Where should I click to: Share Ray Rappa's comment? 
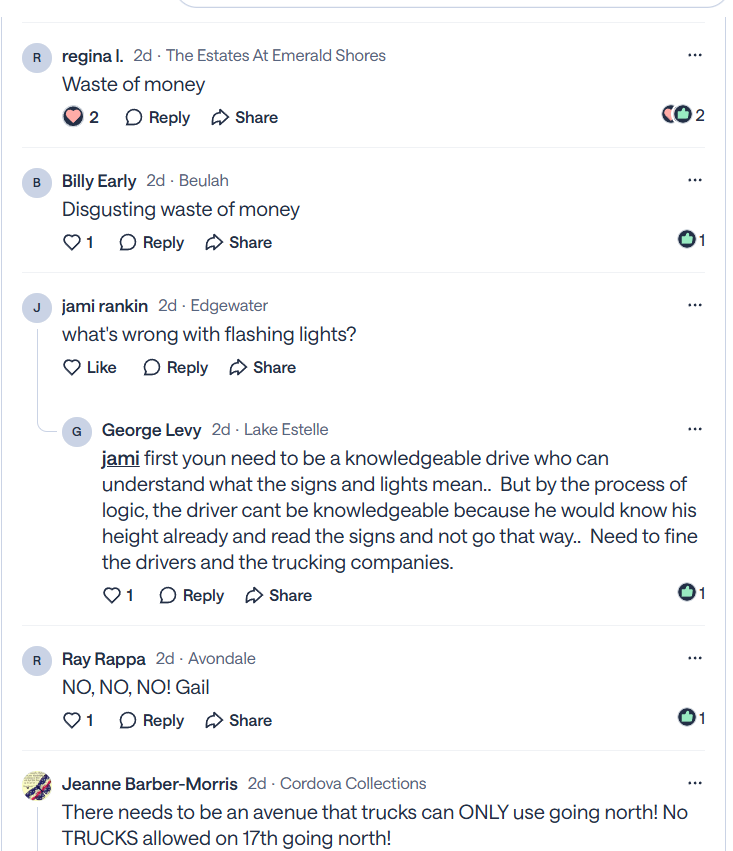[239, 720]
